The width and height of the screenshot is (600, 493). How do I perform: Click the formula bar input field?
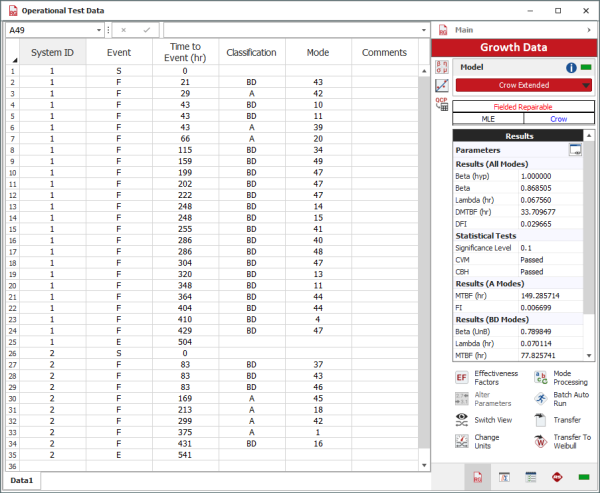tap(292, 30)
